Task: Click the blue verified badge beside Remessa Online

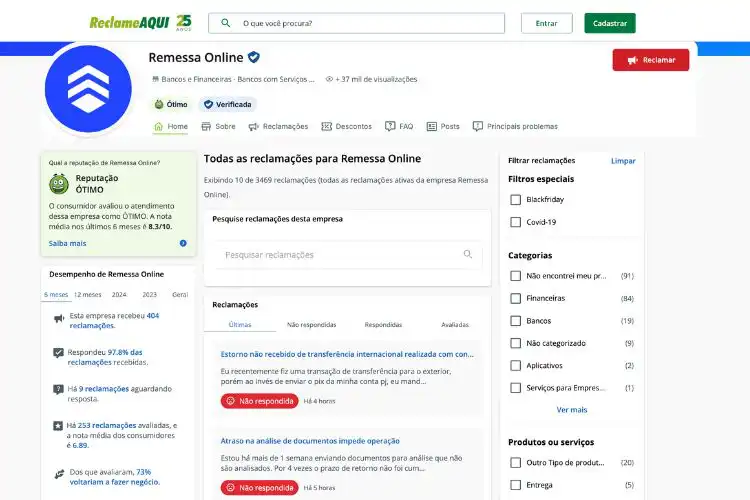Action: tap(254, 57)
